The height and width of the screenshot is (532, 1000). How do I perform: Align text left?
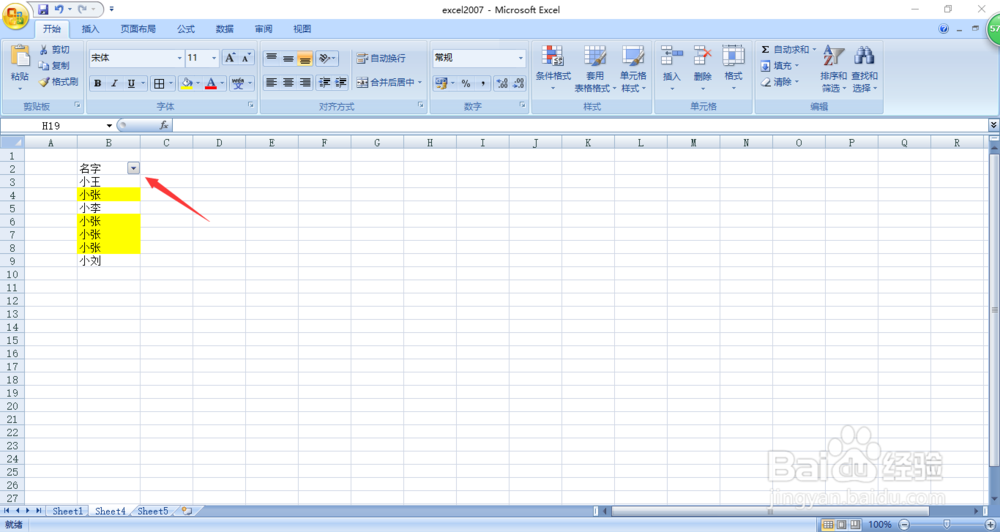271,83
